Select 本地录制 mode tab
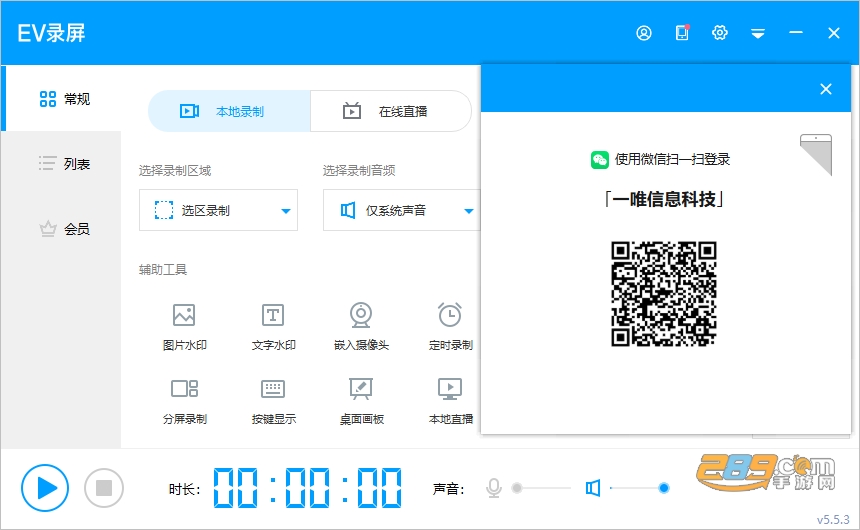860x530 pixels. (x=229, y=111)
